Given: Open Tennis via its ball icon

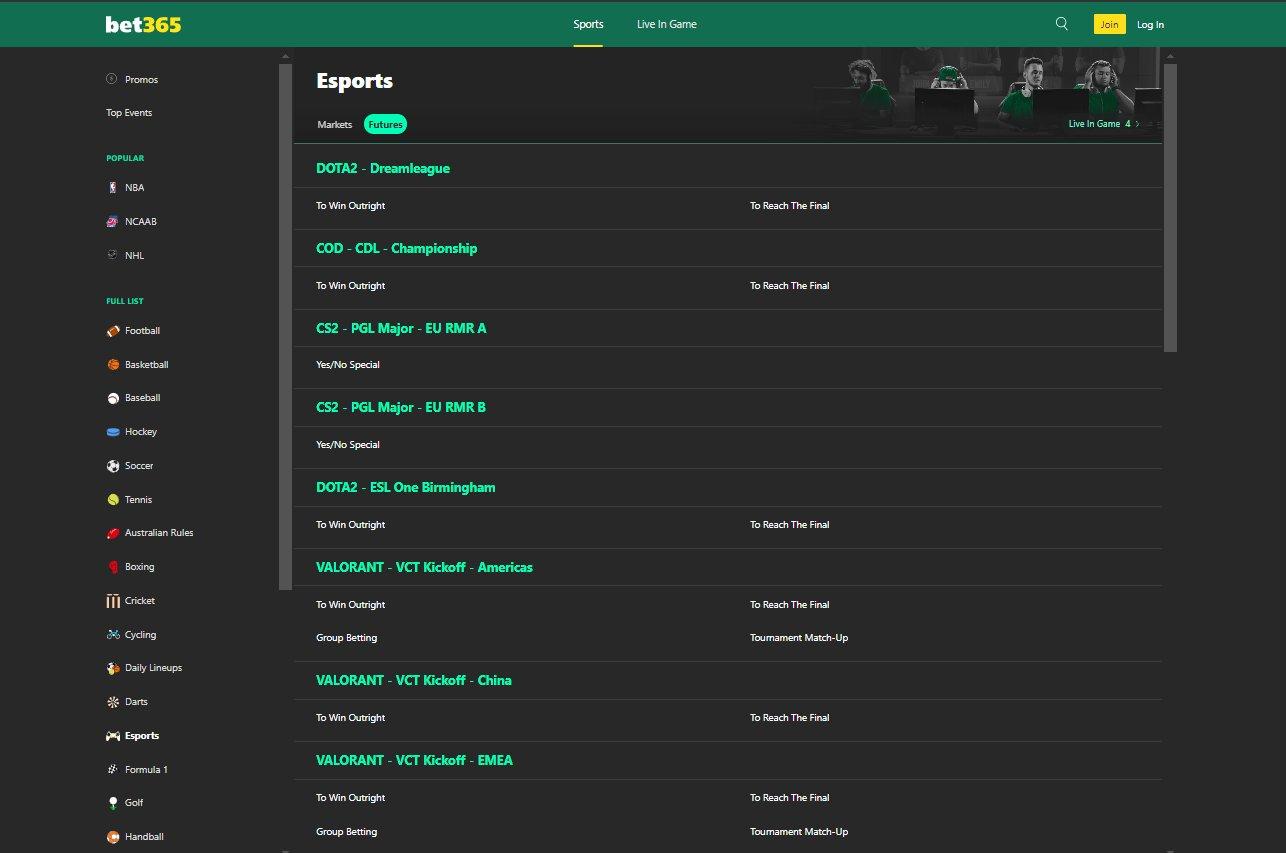Looking at the screenshot, I should [x=113, y=499].
